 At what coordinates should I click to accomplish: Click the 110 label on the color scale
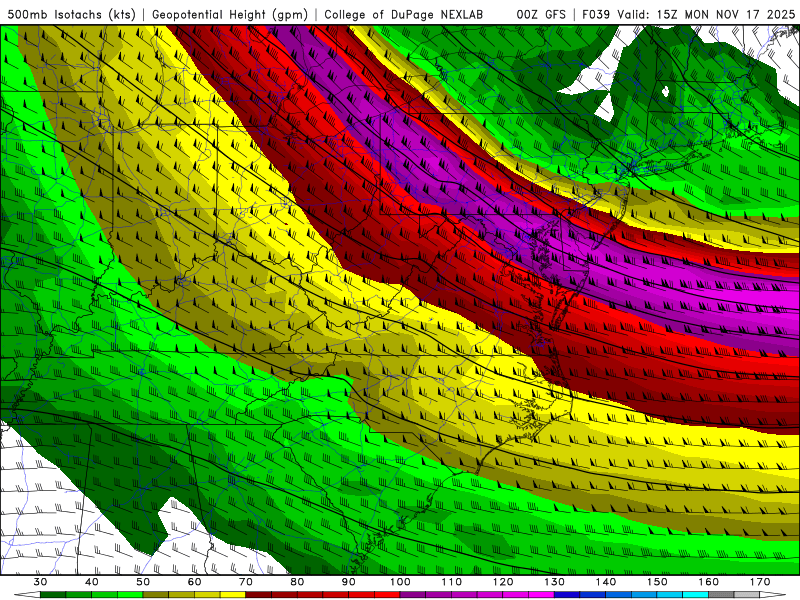(x=452, y=582)
